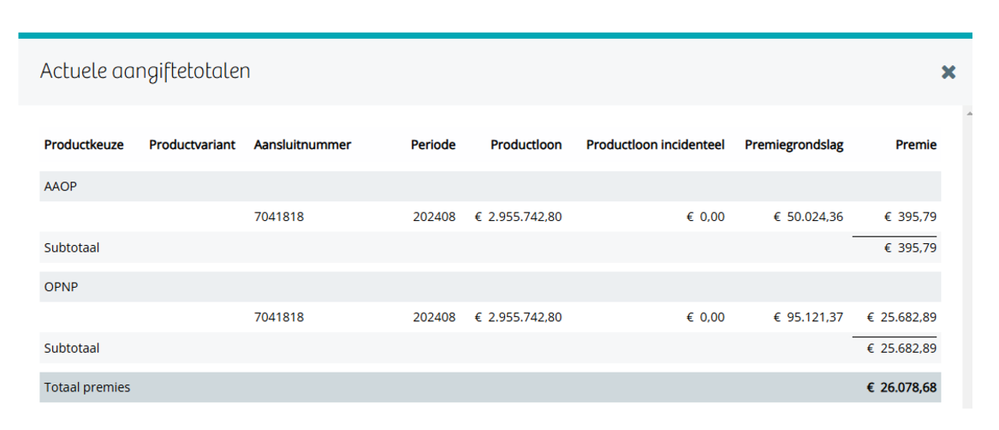
Task: Click the Productkeuze column header
Action: tap(84, 145)
